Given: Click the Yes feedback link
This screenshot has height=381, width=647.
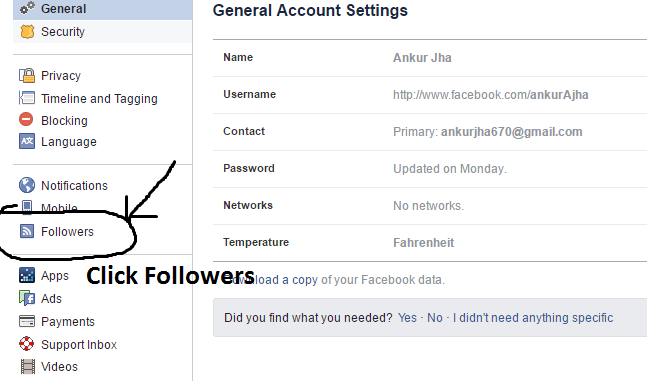Looking at the screenshot, I should pos(407,317).
